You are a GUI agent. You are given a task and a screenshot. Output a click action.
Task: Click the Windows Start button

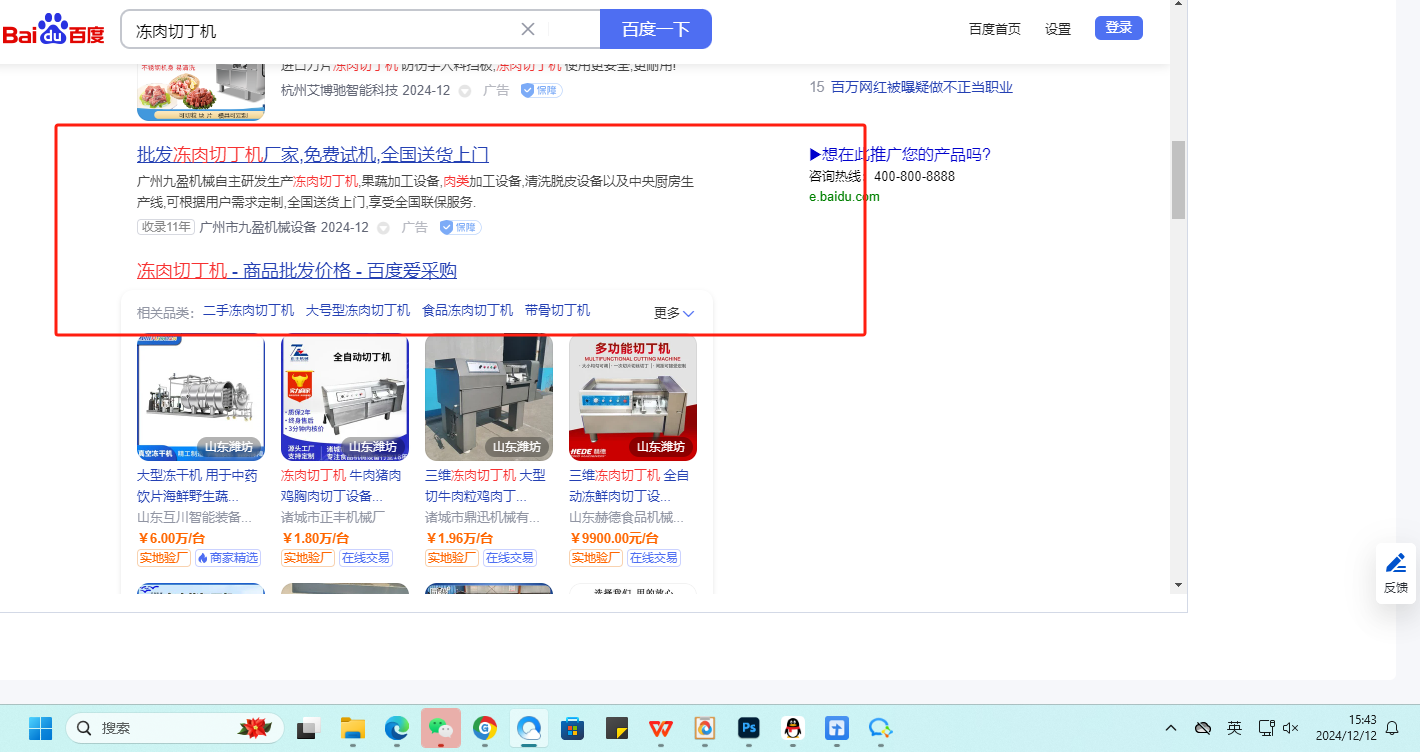tap(40, 728)
